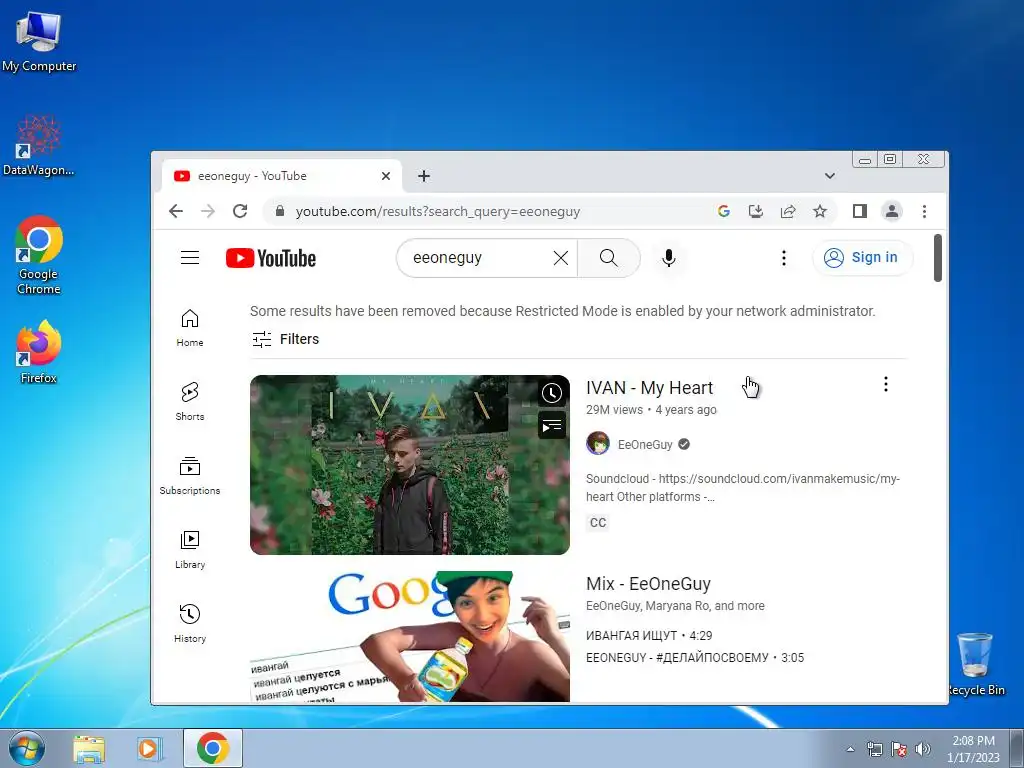Open the YouTube hamburger guide menu
This screenshot has height=768, width=1024.
190,257
